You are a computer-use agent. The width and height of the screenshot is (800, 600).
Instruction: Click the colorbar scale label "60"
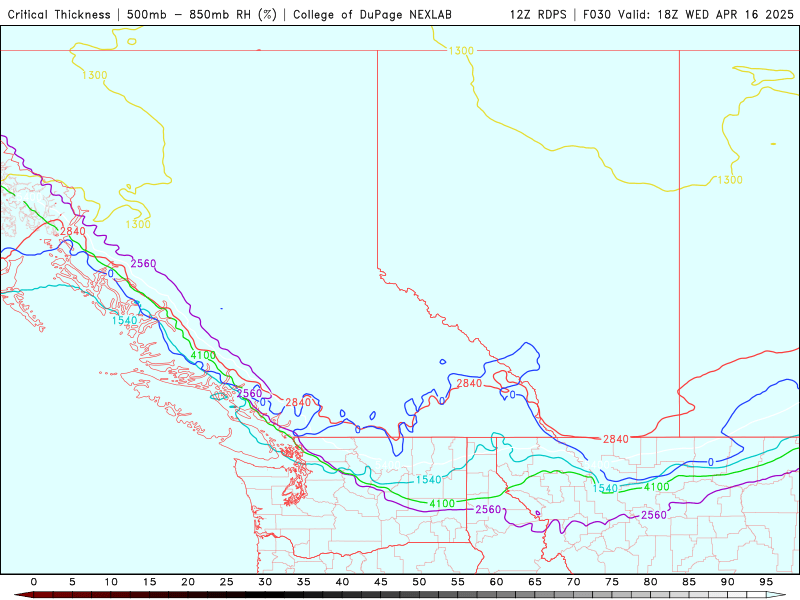496,582
